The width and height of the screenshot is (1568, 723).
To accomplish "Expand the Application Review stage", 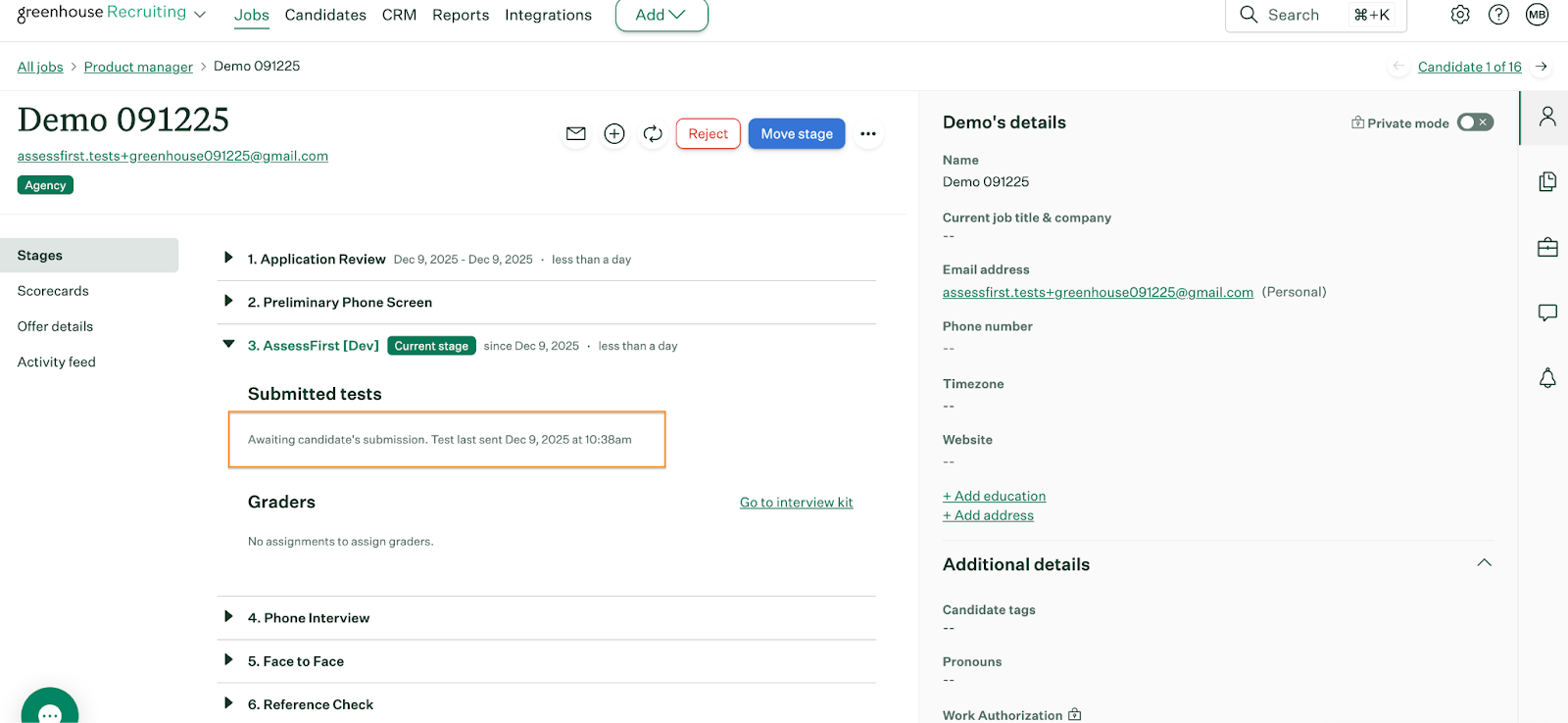I will (x=228, y=259).
